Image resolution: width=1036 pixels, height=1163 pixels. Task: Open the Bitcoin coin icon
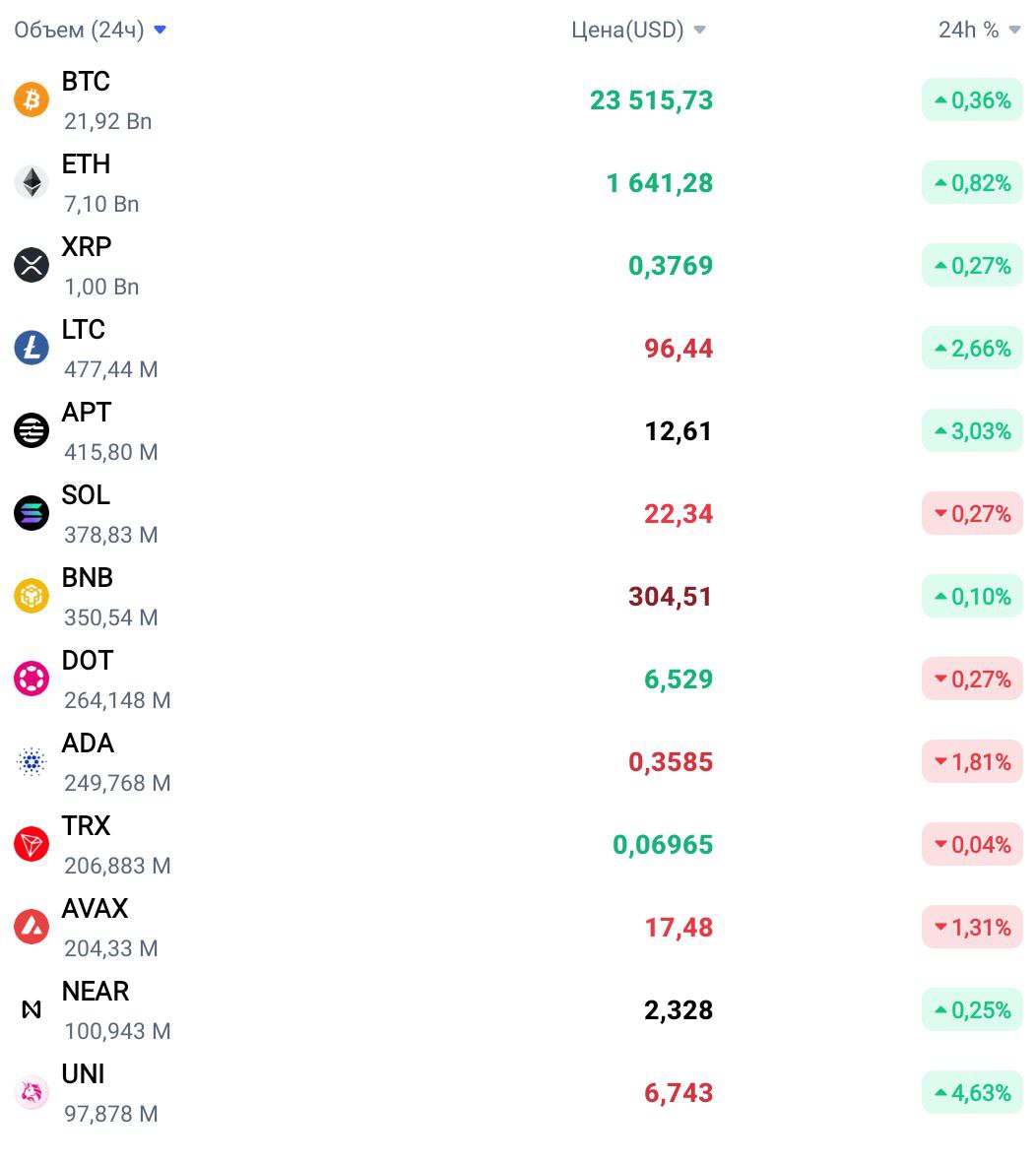pos(32,99)
